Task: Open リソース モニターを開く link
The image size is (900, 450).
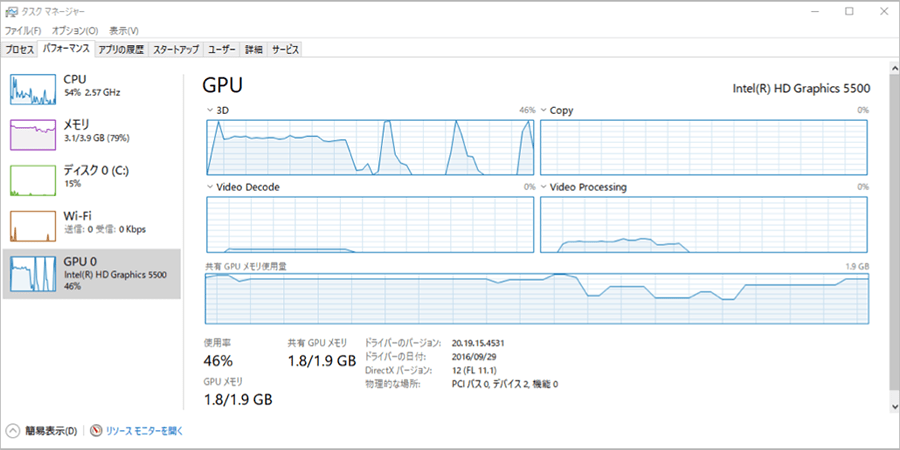Action: (144, 430)
